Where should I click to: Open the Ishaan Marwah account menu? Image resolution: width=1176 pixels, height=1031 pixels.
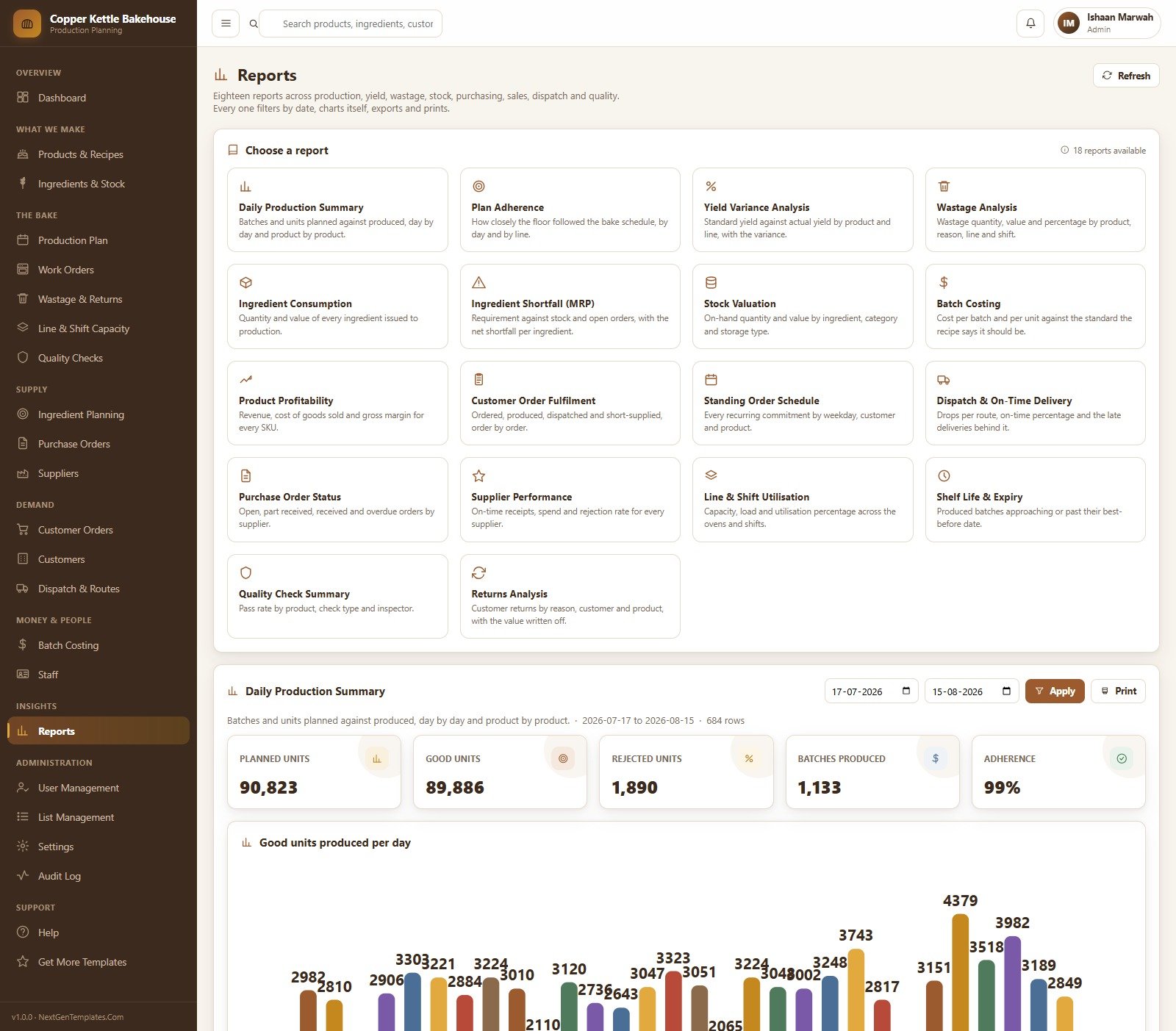click(1107, 24)
